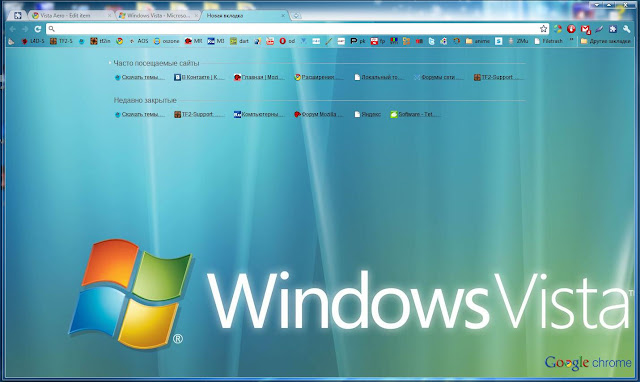Click the red circular extension icon
The width and height of the screenshot is (640, 382).
coord(571,29)
